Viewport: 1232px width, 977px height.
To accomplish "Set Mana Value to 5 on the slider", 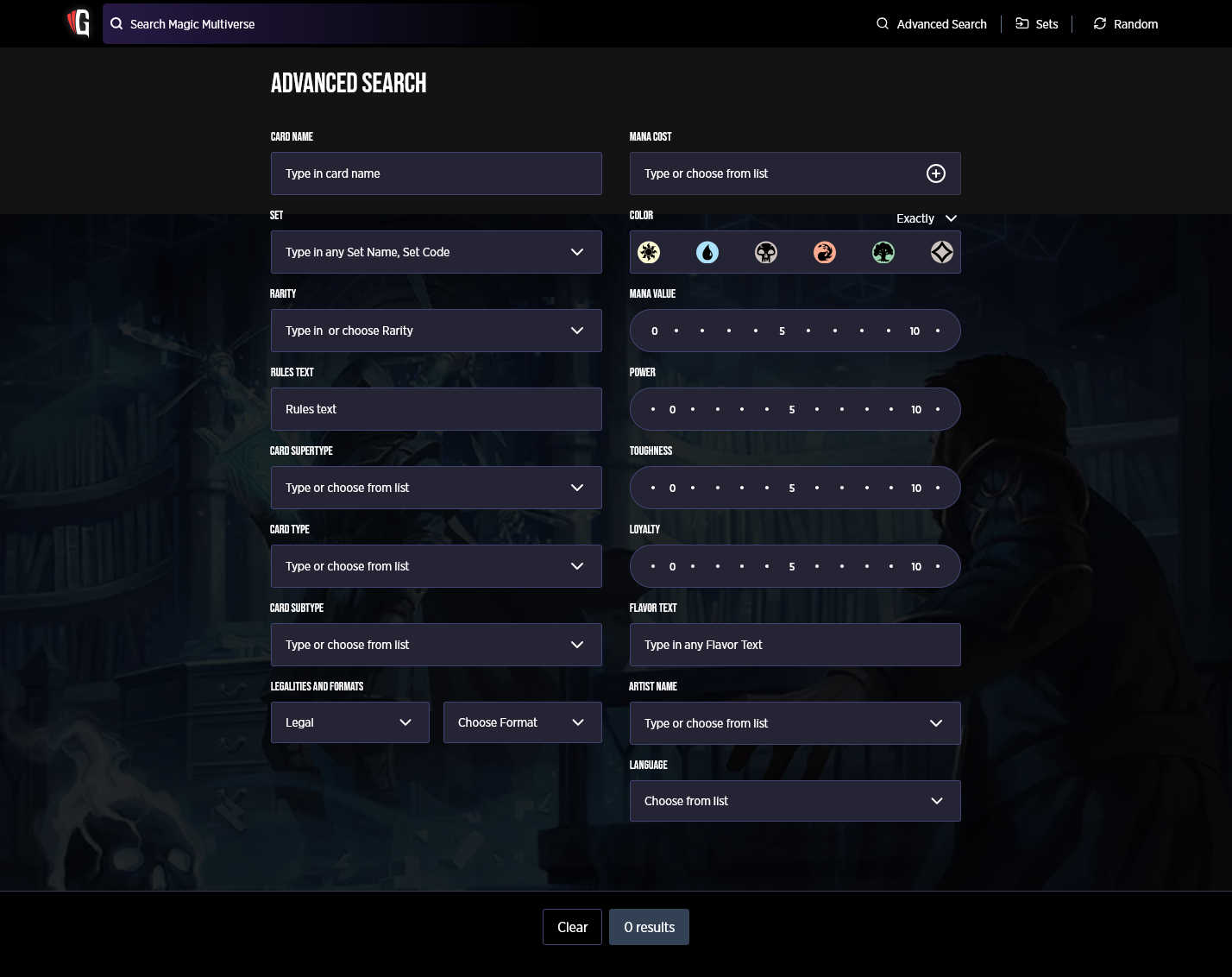I will pyautogui.click(x=782, y=331).
